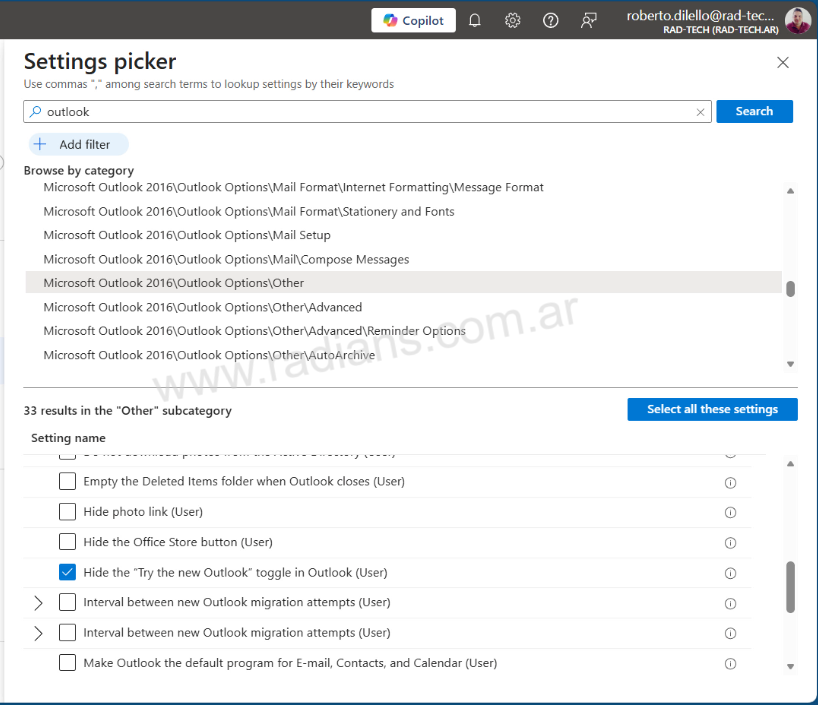Select Outlook Options\Other\Advanced category

pyautogui.click(x=202, y=307)
